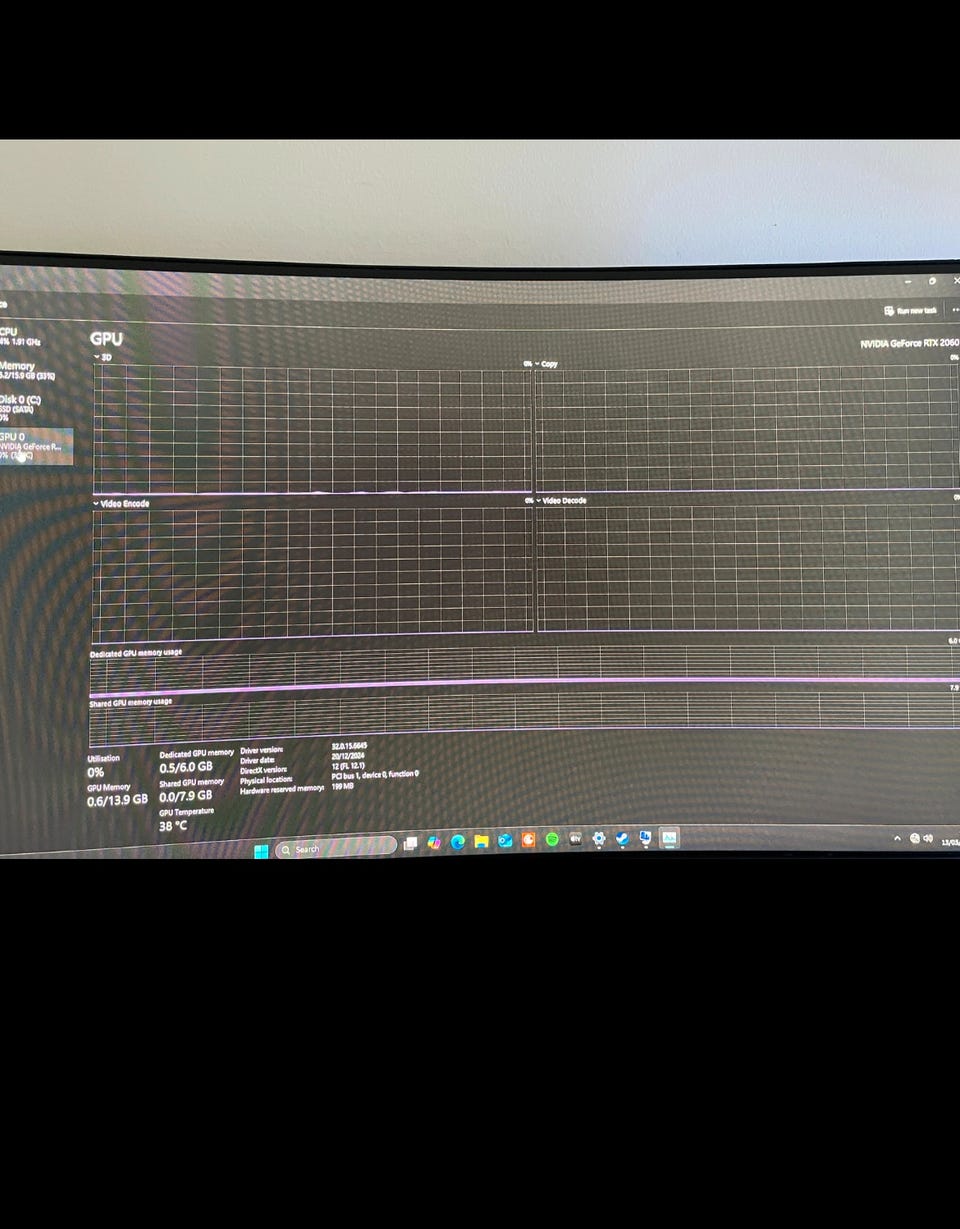
Task: Select CPU in the performance sidebar
Action: pyautogui.click(x=22, y=337)
